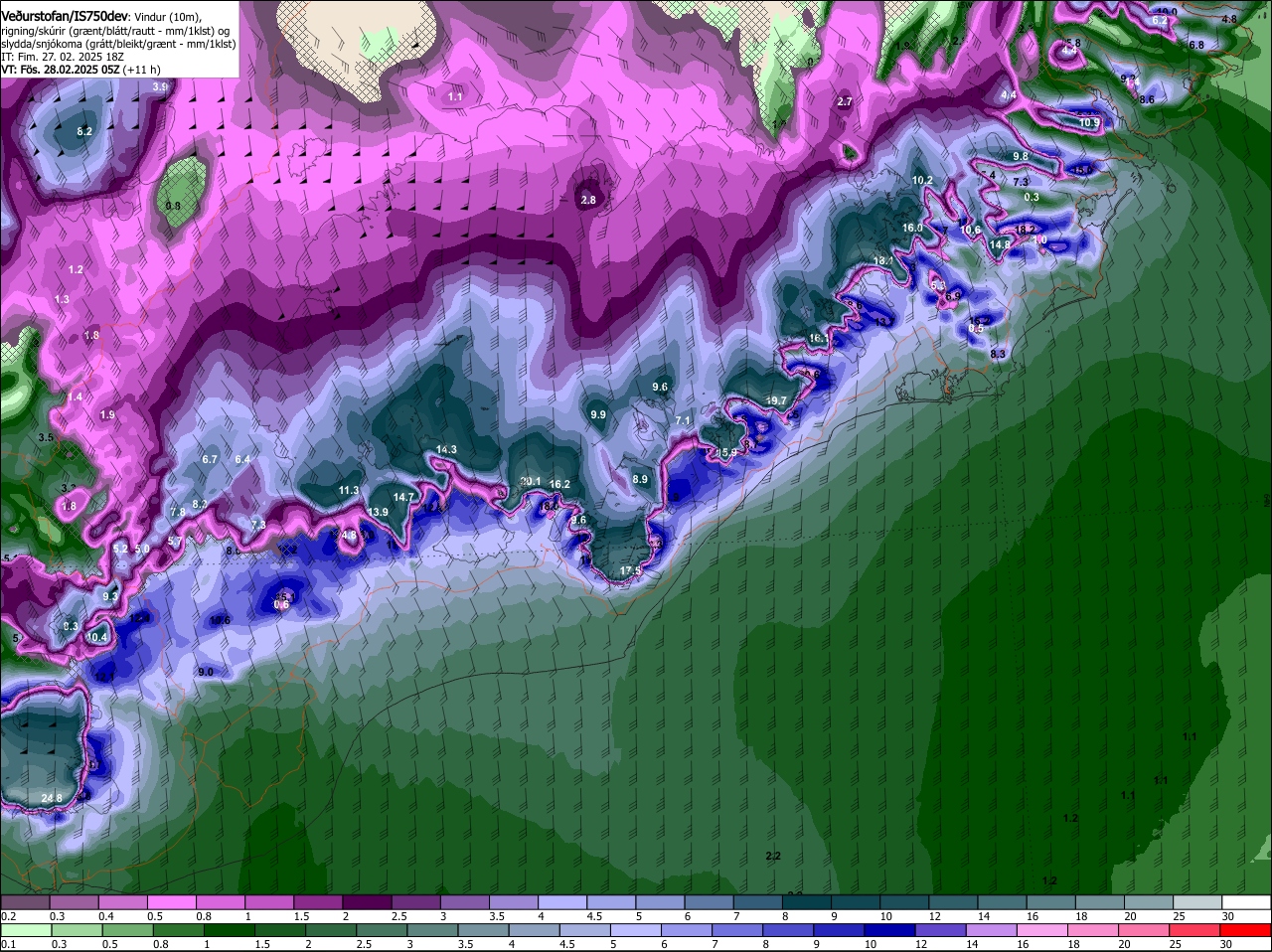Click the 10.2 precipitation value on the map
Screen dimensions: 1272x952
coord(922,180)
